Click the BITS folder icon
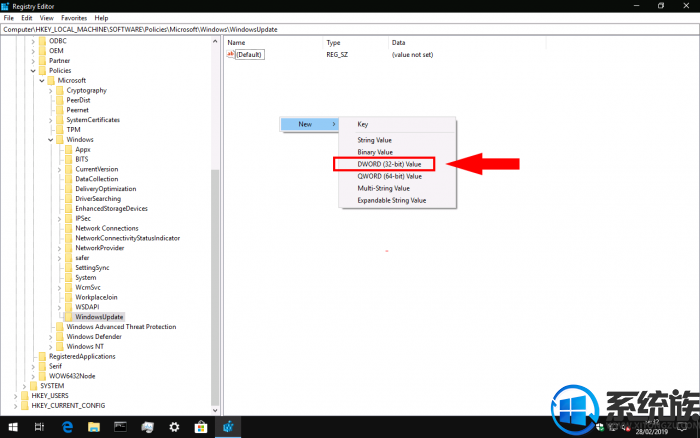This screenshot has height=438, width=700. tap(68, 159)
